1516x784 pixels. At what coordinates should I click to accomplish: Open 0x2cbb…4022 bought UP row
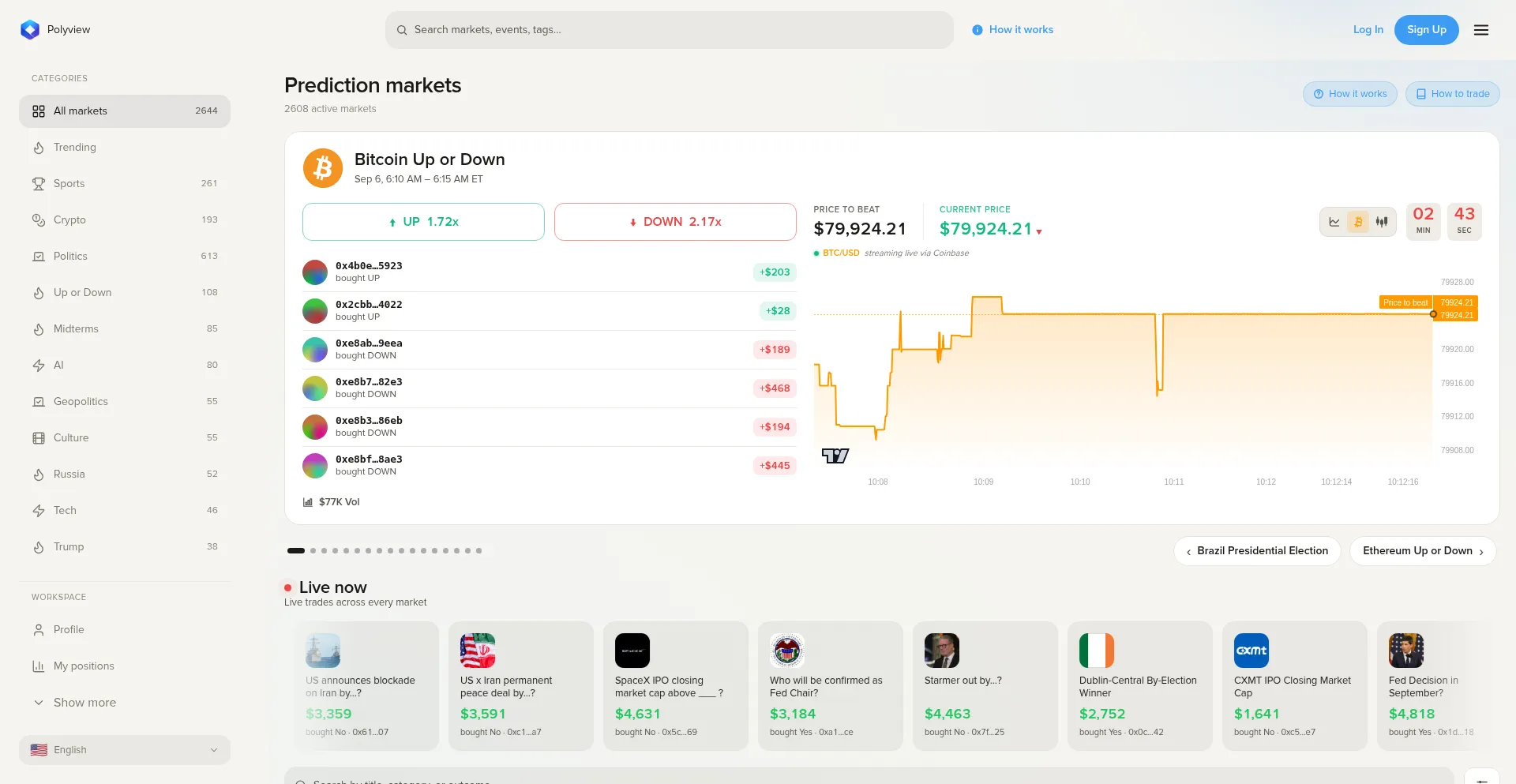click(x=550, y=311)
